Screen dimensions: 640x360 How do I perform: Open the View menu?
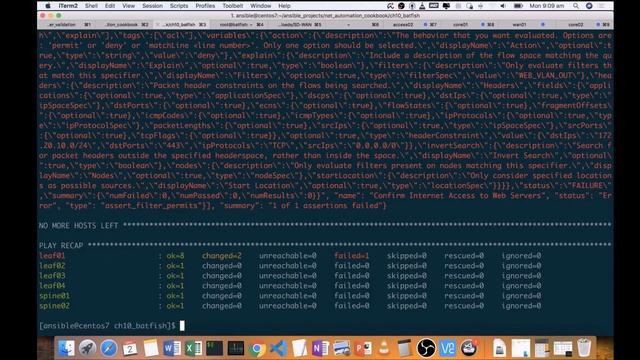pyautogui.click(x=128, y=6)
